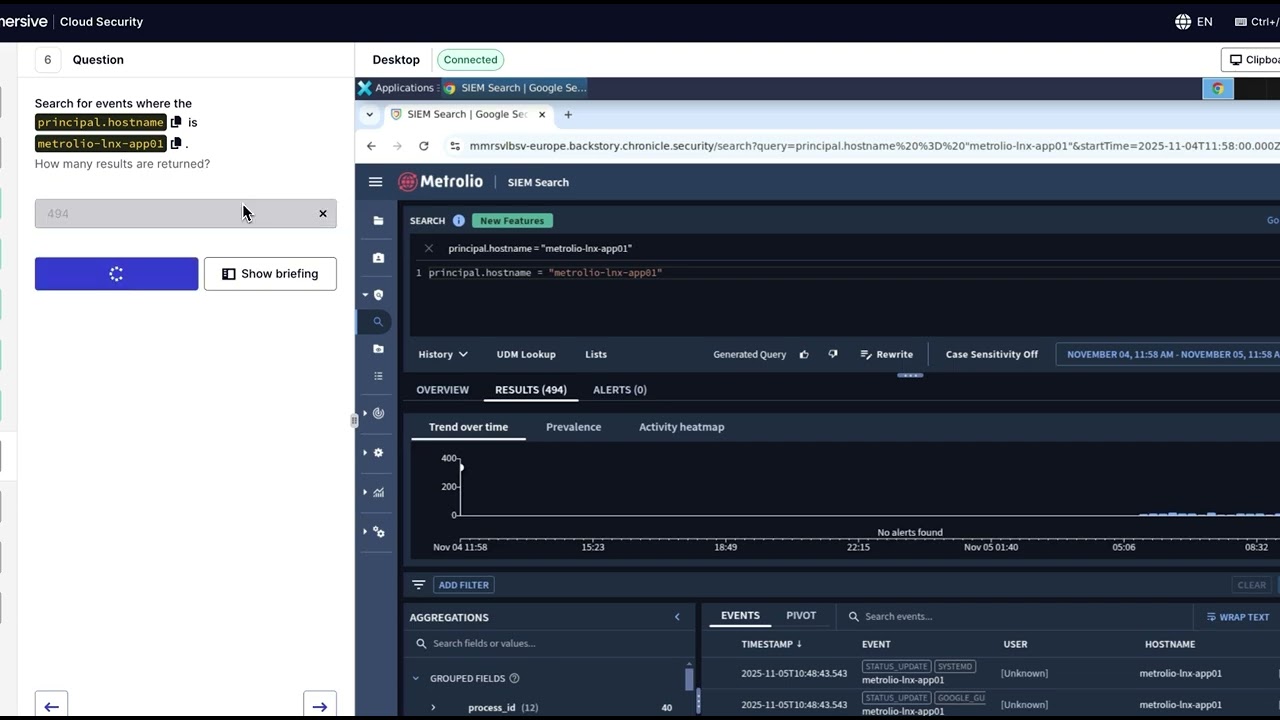Image resolution: width=1280 pixels, height=720 pixels.
Task: Clear the answer field with the X
Action: [x=323, y=213]
